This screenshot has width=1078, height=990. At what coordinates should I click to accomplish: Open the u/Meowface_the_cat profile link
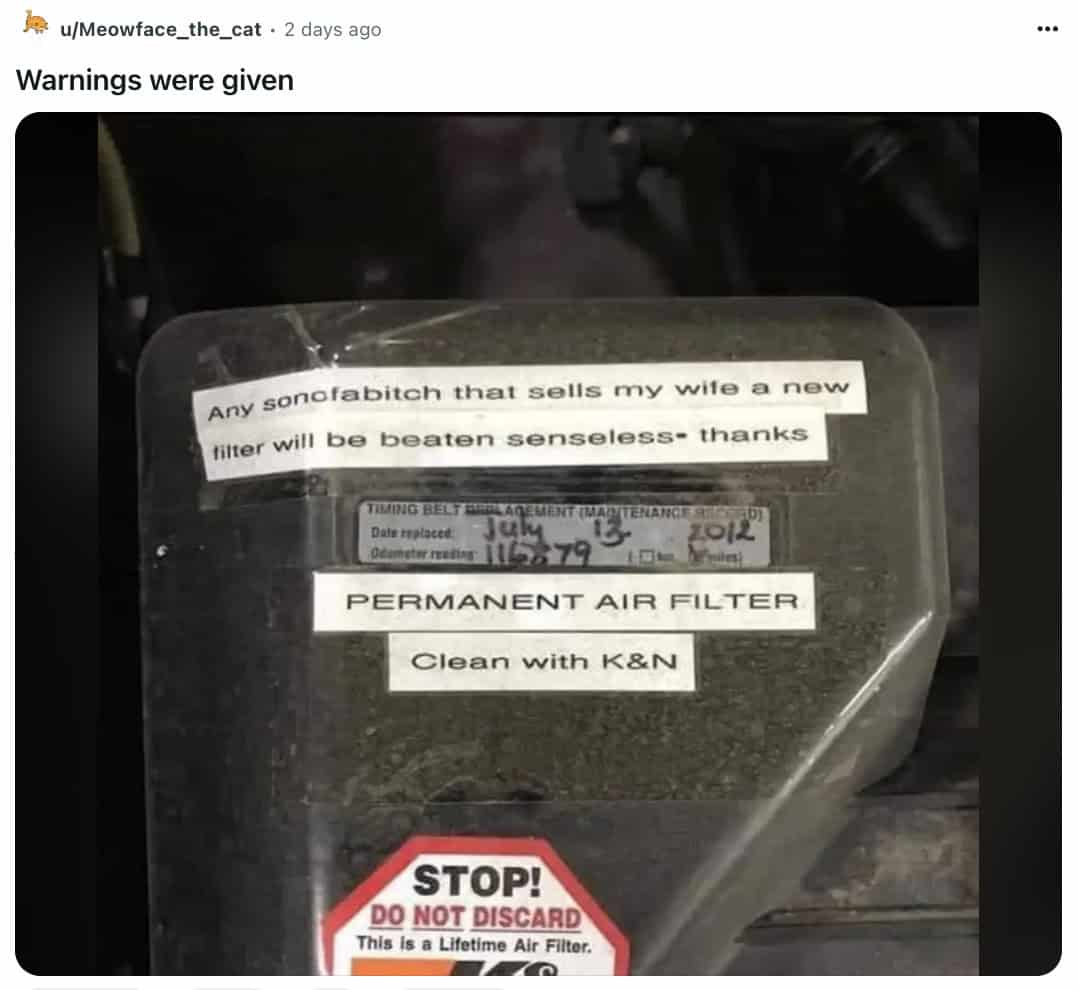161,30
